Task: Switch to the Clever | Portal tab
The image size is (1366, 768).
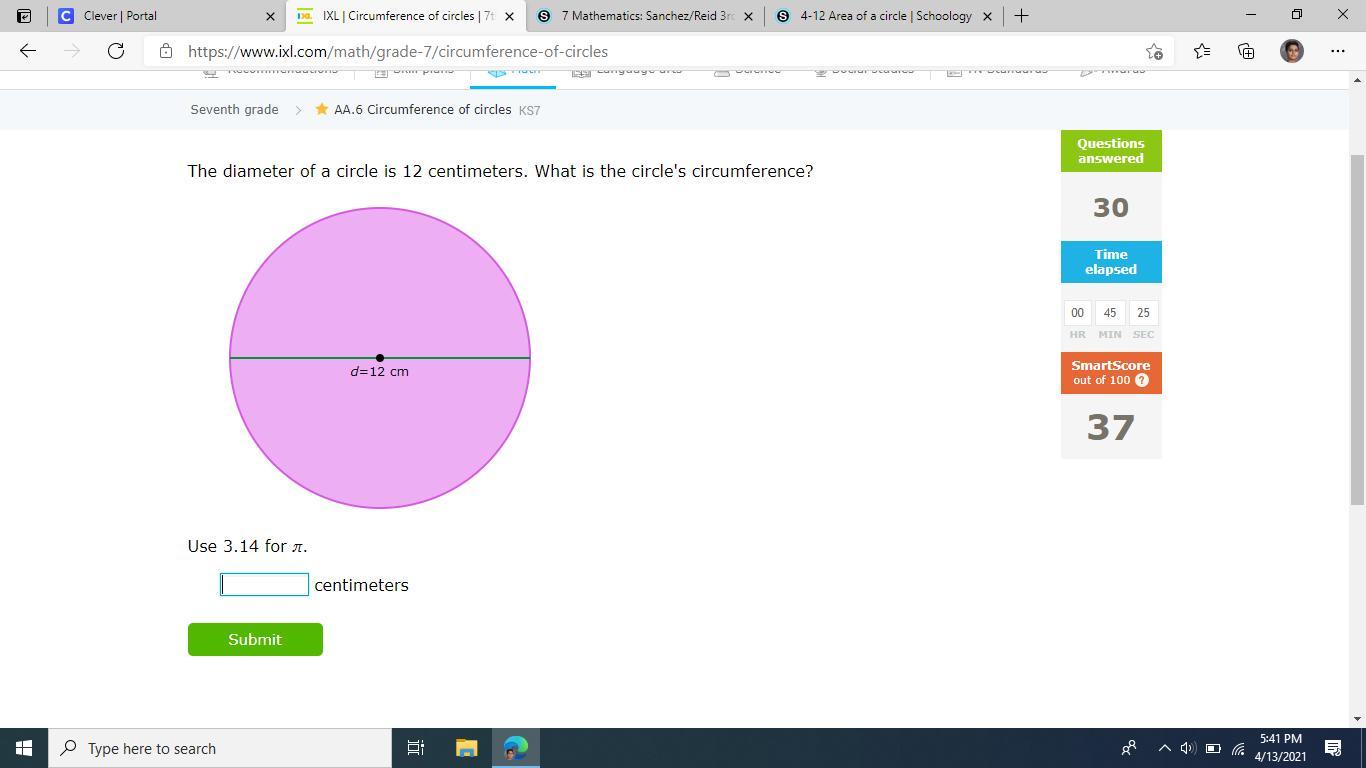Action: pyautogui.click(x=166, y=16)
